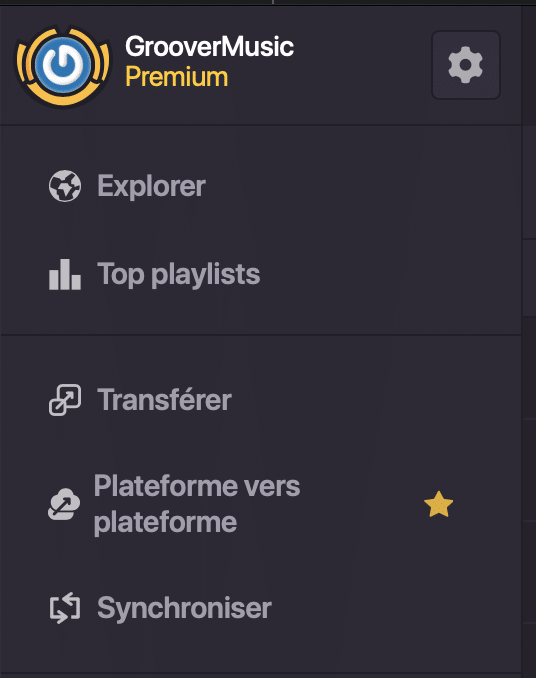
Task: Open Plateforme vers plateforme
Action: pyautogui.click(x=261, y=504)
